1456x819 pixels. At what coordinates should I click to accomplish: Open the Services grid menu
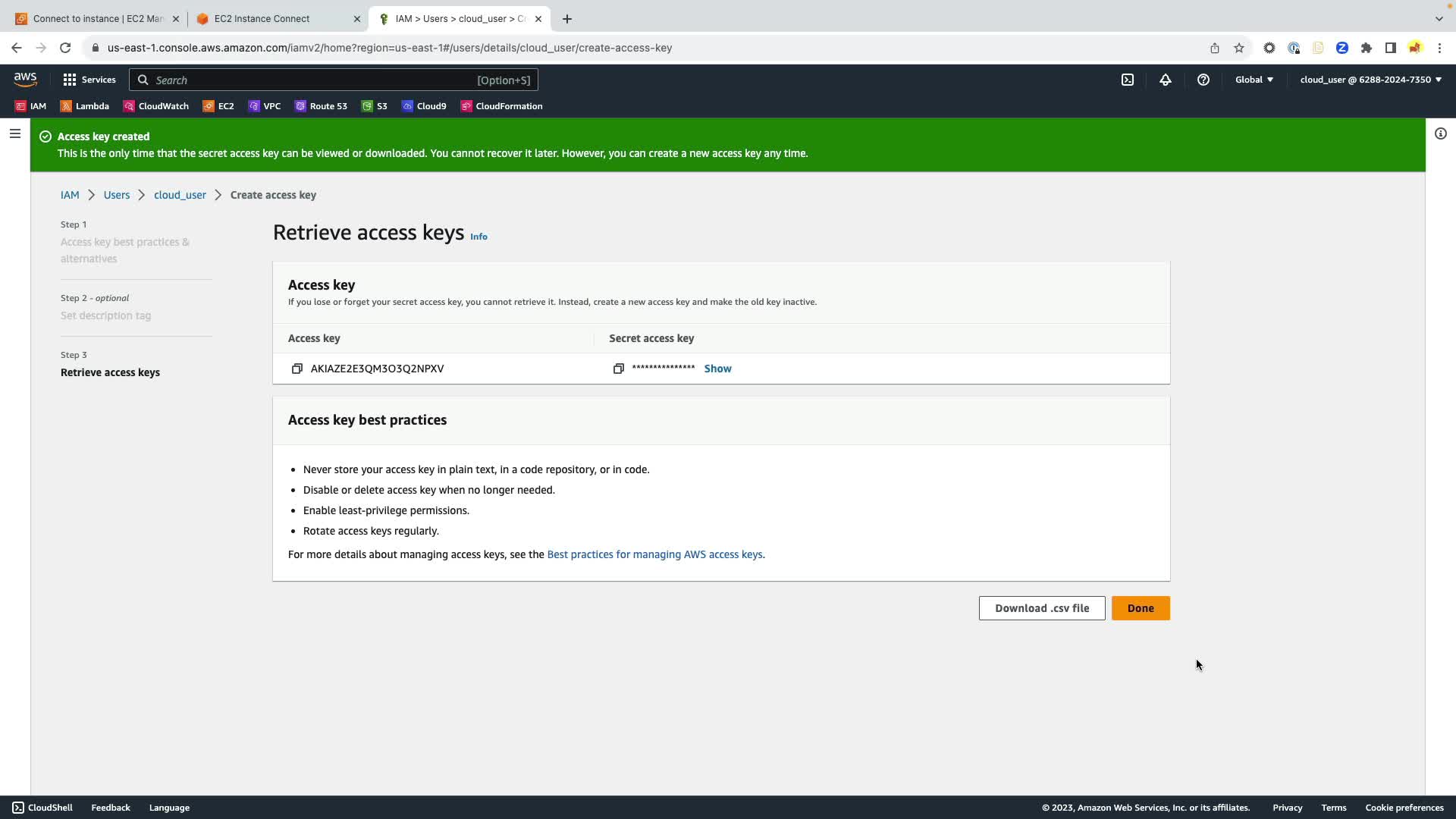[89, 80]
